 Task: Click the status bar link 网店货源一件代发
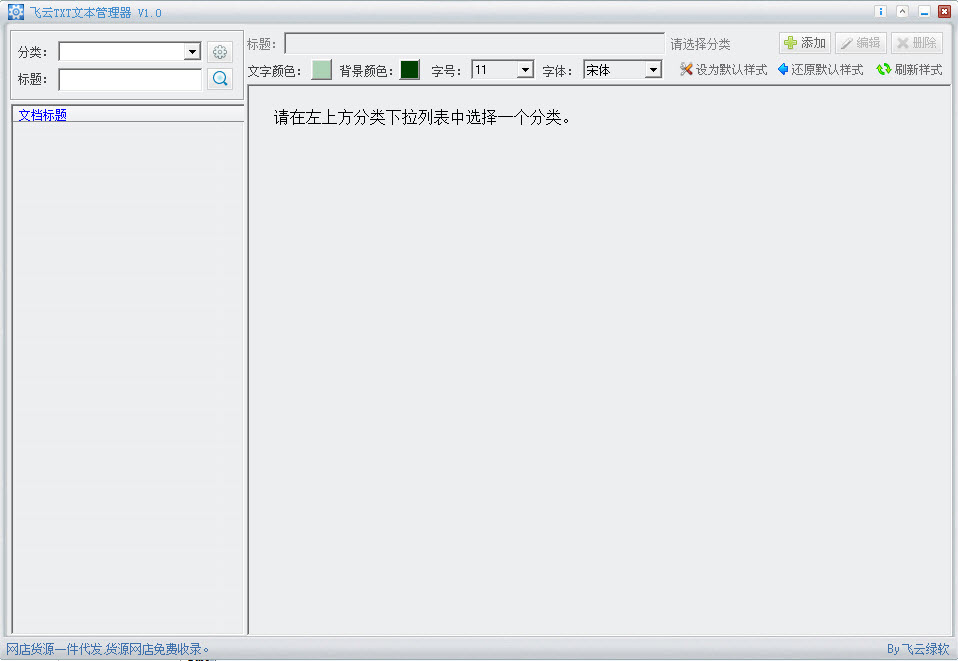point(108,649)
